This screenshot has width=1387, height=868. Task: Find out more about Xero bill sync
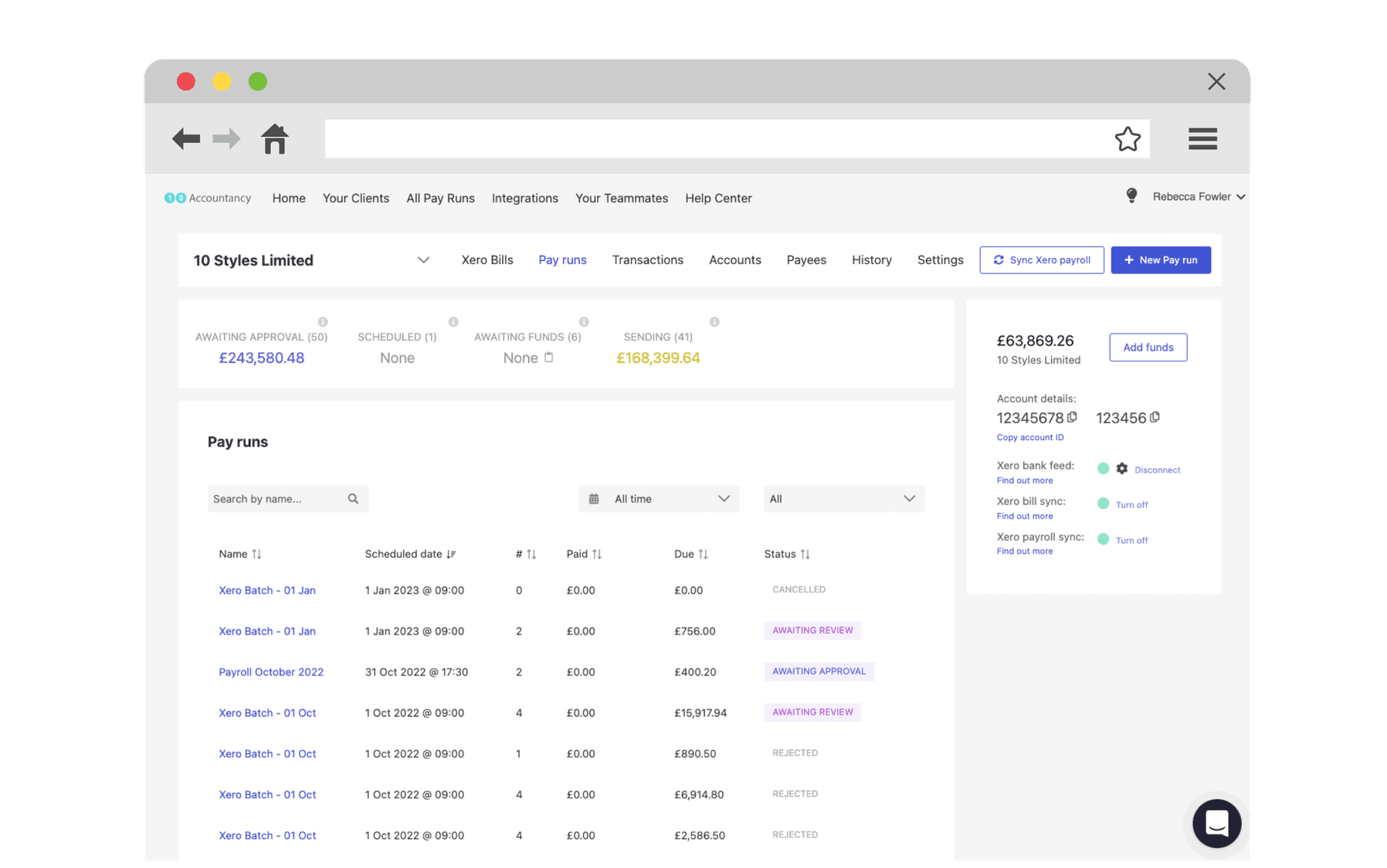[x=1025, y=516]
